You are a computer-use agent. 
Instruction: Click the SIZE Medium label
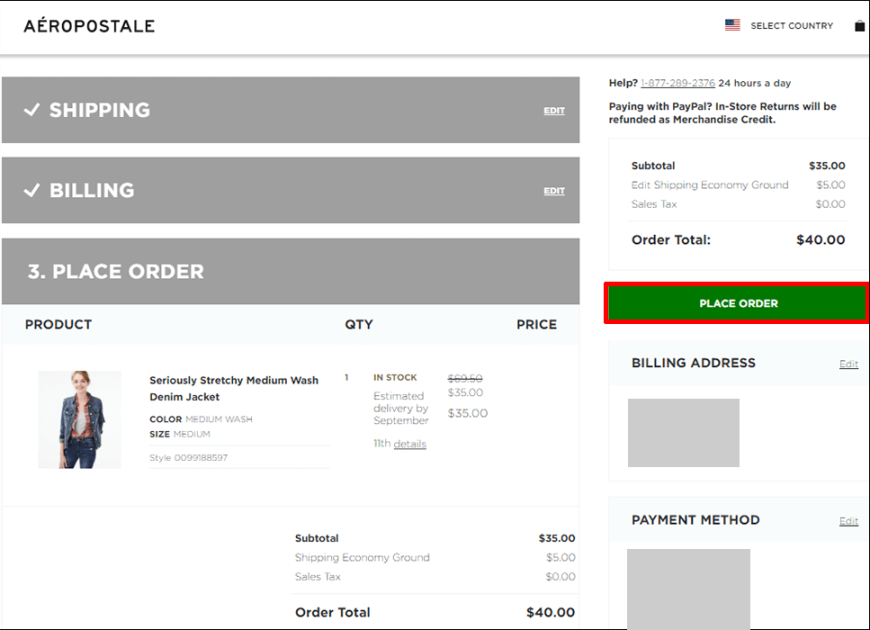point(180,434)
